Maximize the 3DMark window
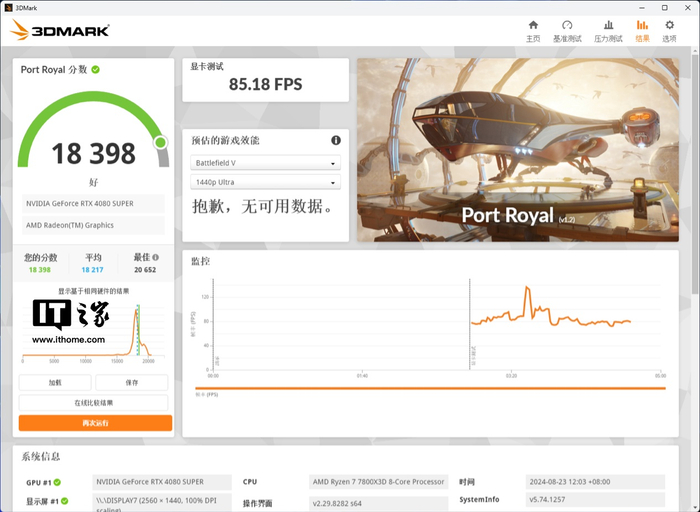700x512 pixels. [x=665, y=8]
